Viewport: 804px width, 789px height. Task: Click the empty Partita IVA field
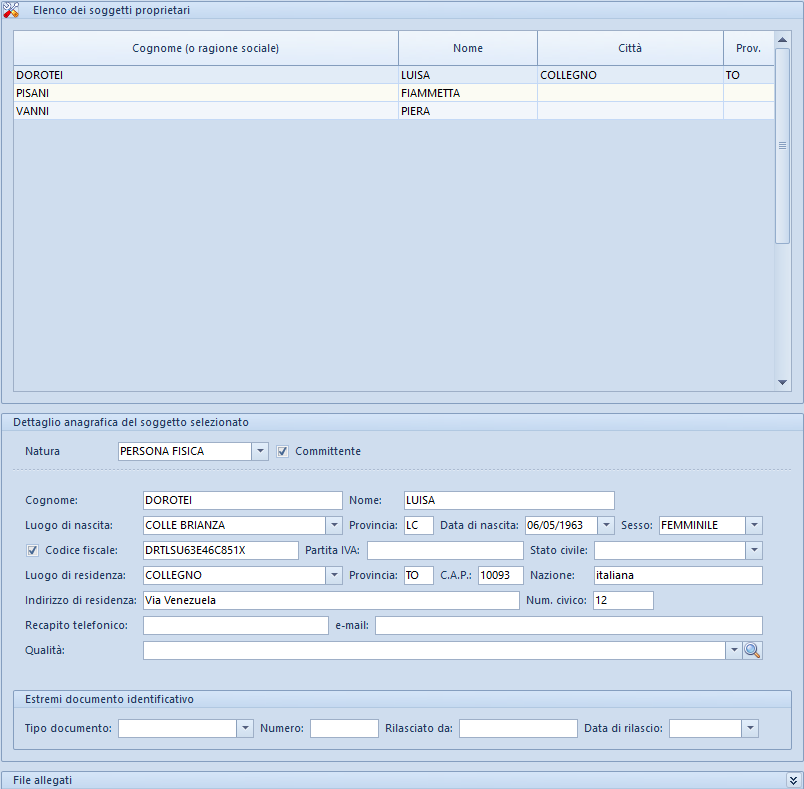pyautogui.click(x=445, y=550)
